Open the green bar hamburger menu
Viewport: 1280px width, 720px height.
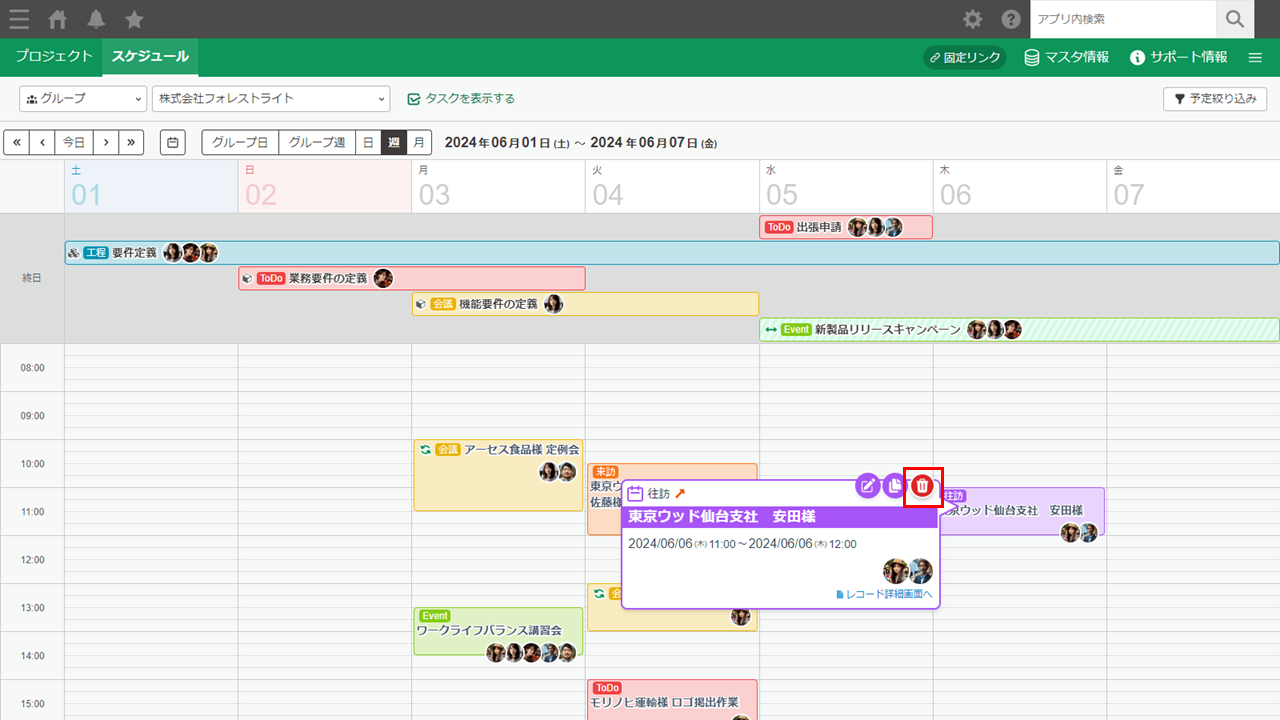pyautogui.click(x=1255, y=57)
